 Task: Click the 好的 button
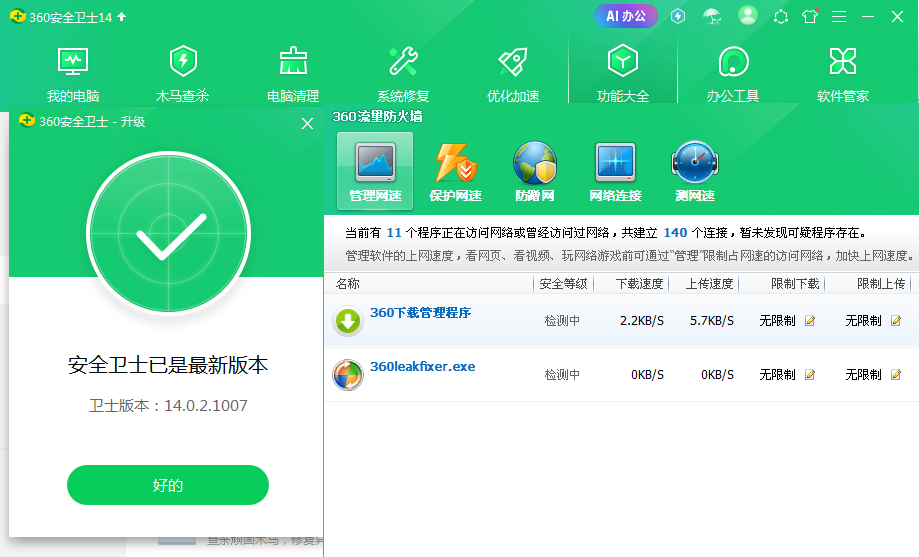pos(168,485)
